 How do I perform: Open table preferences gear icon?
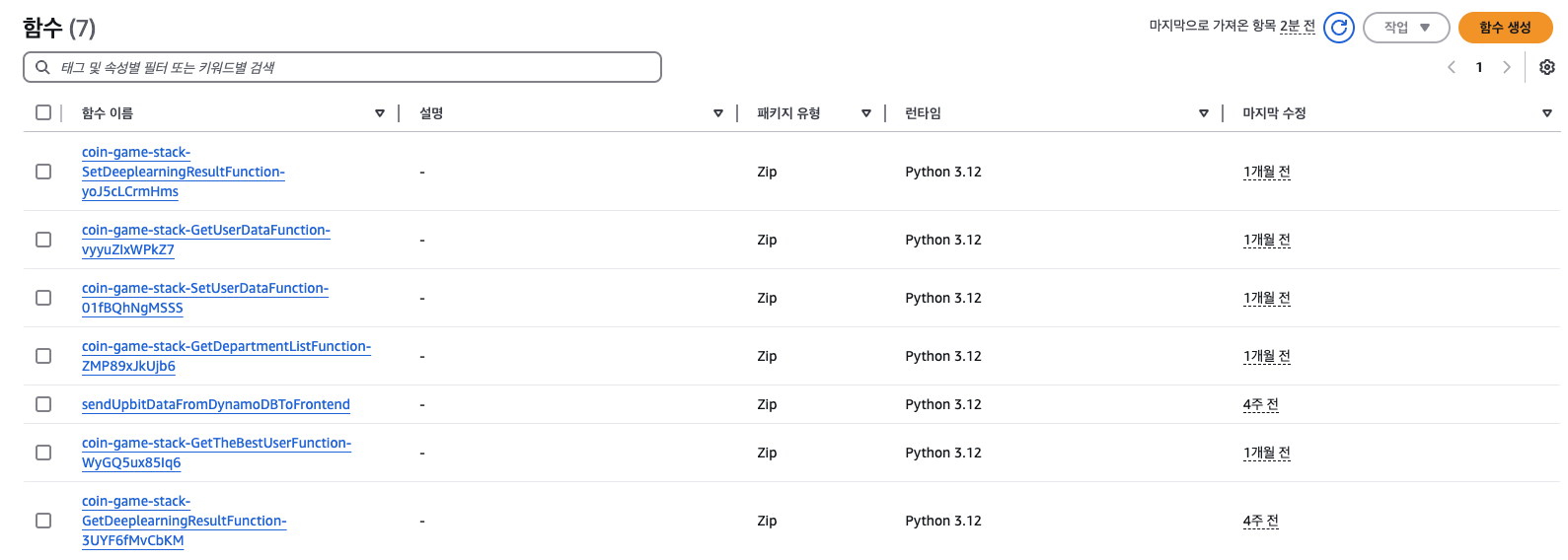point(1546,67)
